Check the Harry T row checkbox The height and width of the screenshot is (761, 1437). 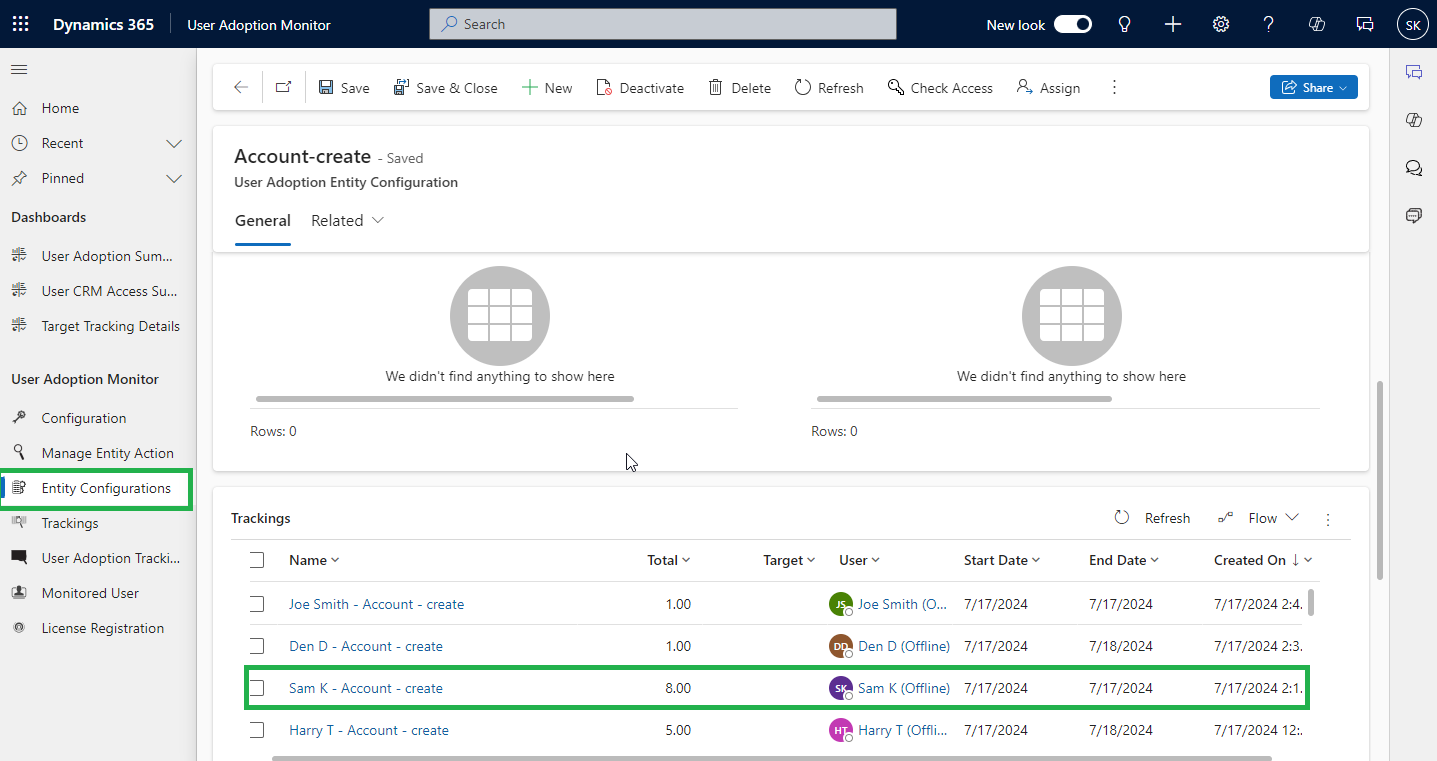point(257,730)
